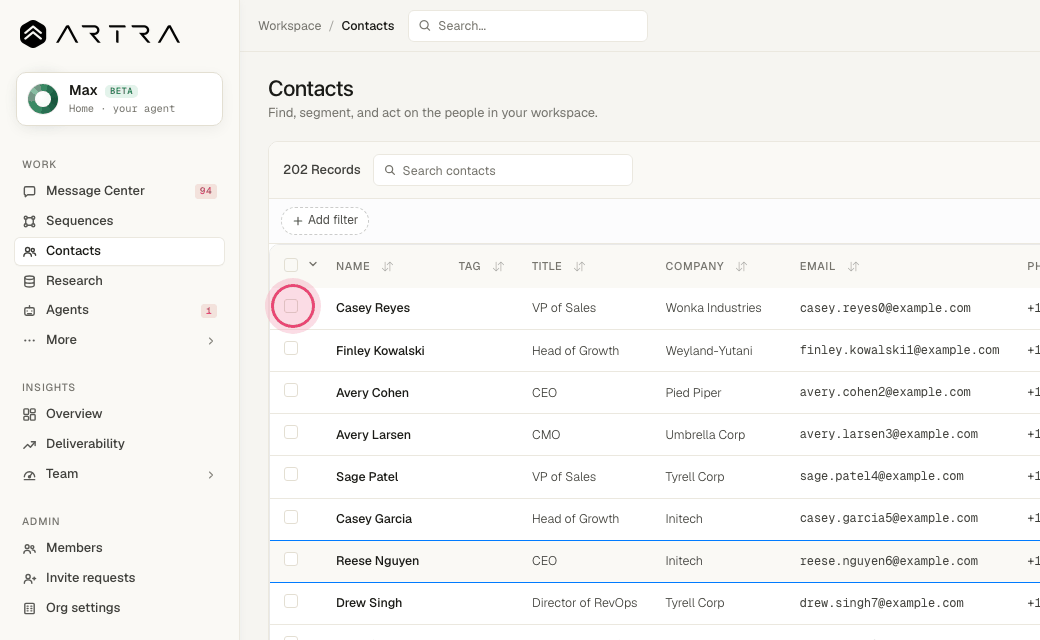Sort by Name column arrows
This screenshot has height=640, width=1040.
387,266
